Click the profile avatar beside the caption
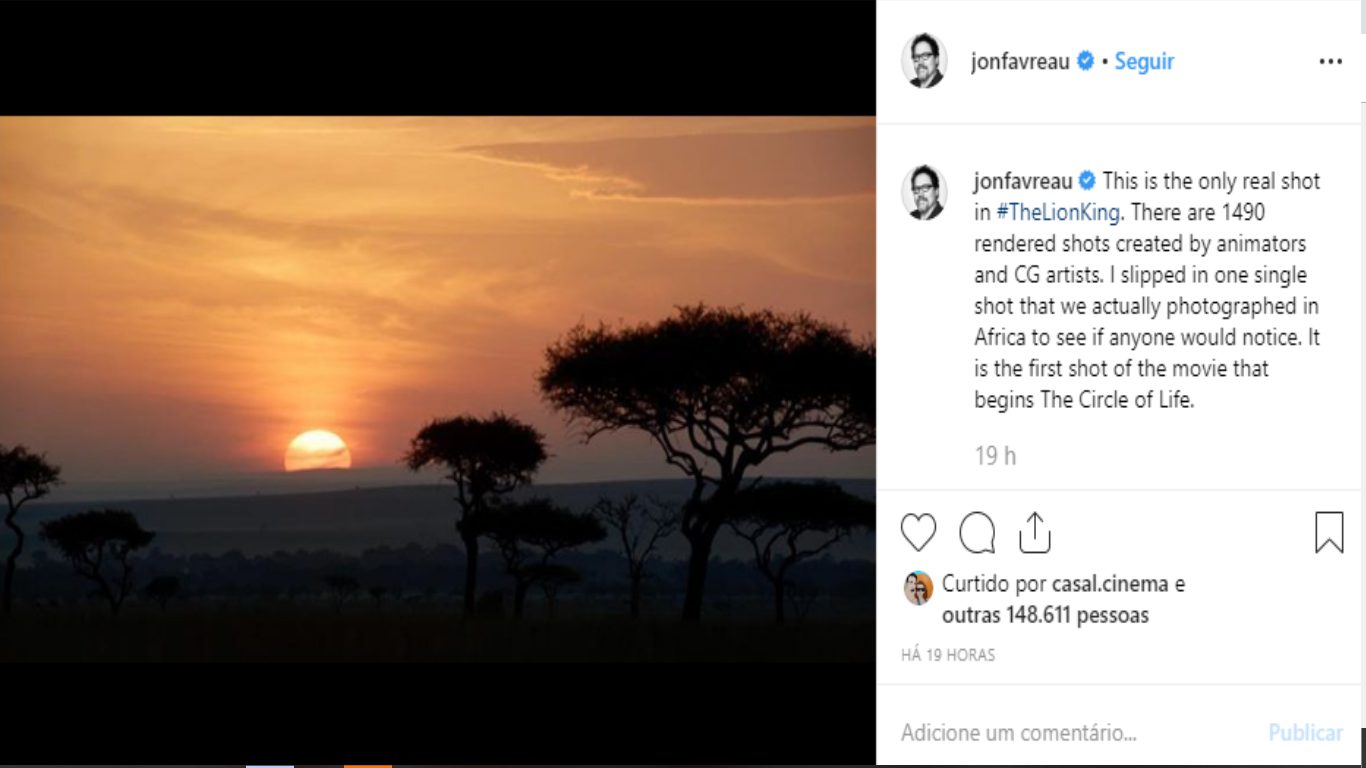 tap(923, 192)
